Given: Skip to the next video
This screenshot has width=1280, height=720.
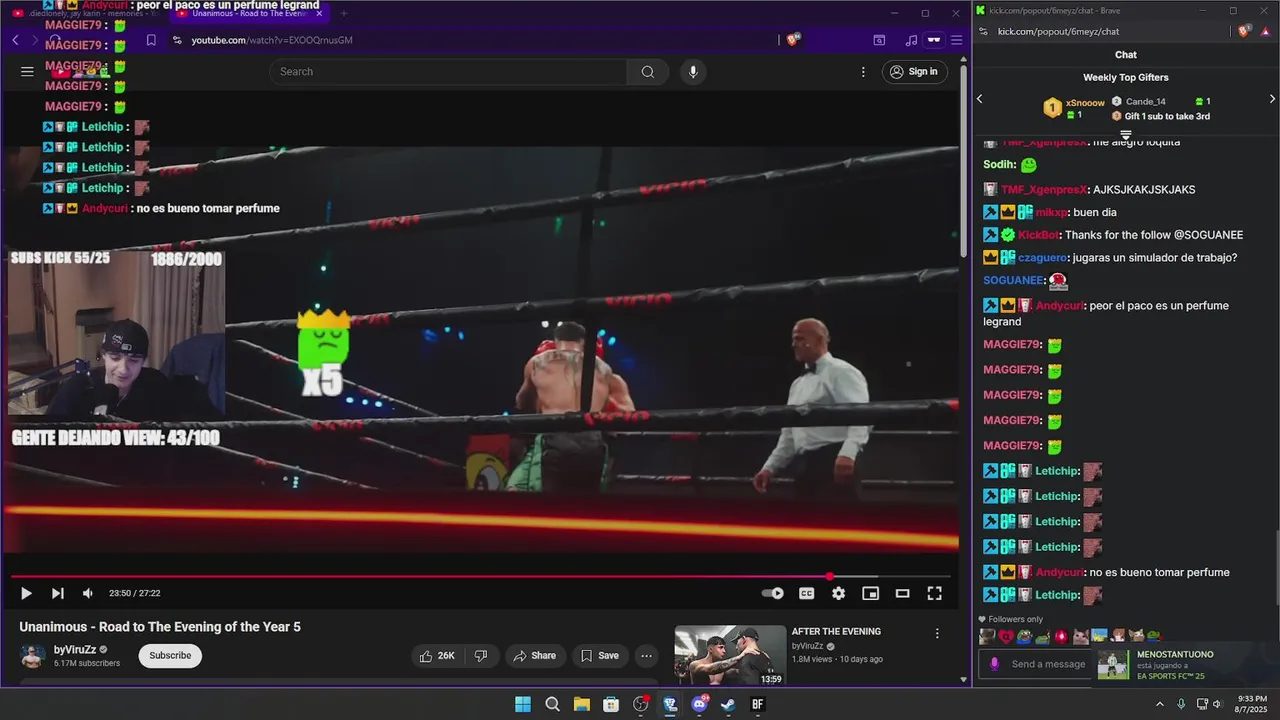Looking at the screenshot, I should (x=57, y=593).
